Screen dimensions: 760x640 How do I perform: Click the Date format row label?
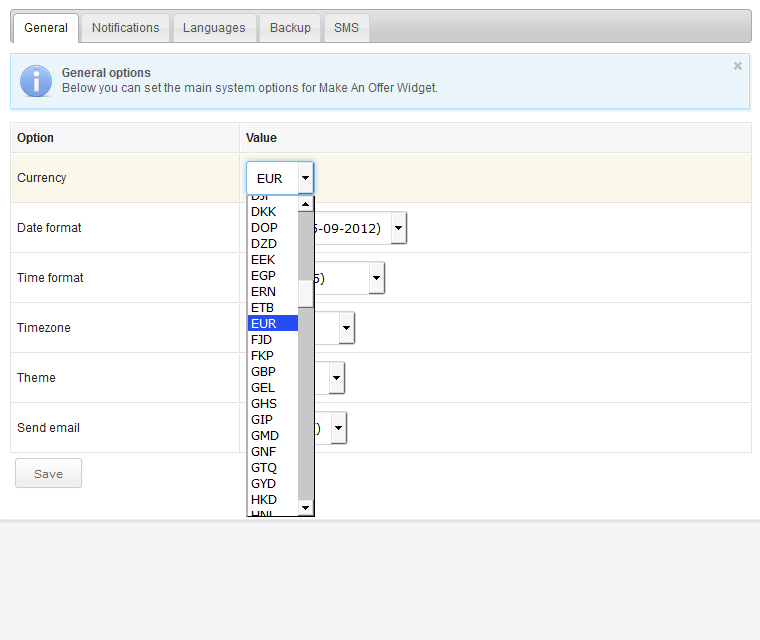click(x=49, y=228)
